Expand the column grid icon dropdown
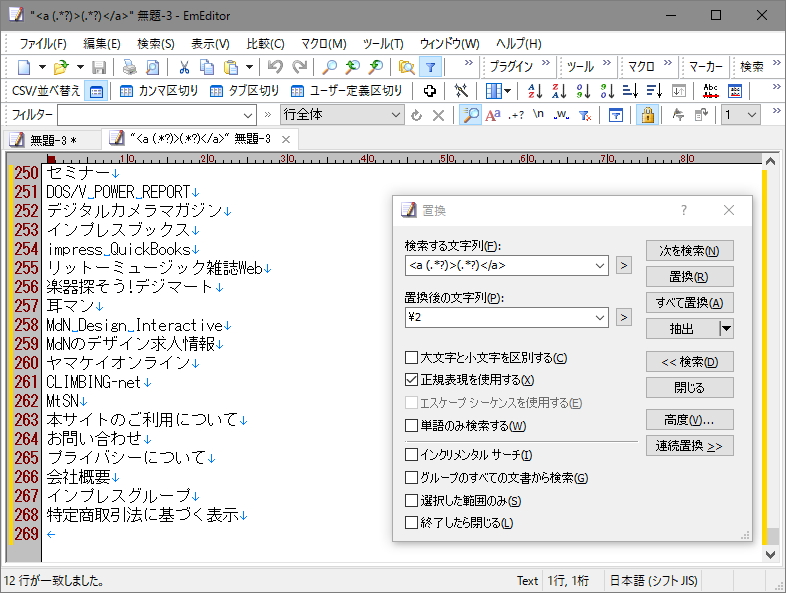786x593 pixels. pos(507,91)
